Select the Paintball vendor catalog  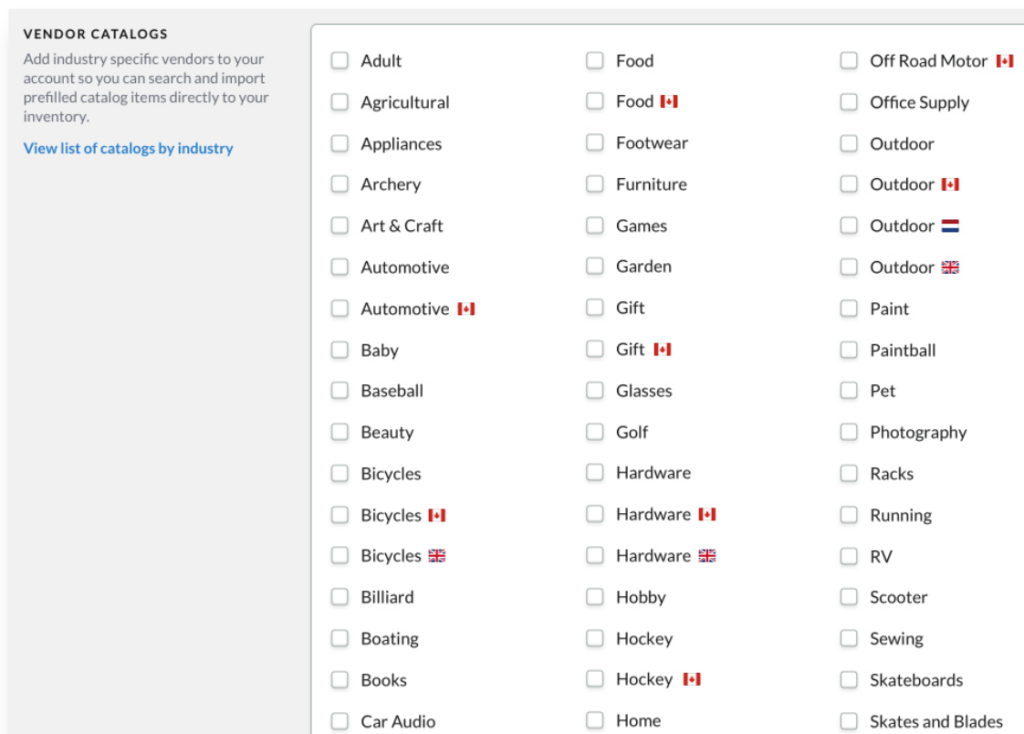point(849,350)
